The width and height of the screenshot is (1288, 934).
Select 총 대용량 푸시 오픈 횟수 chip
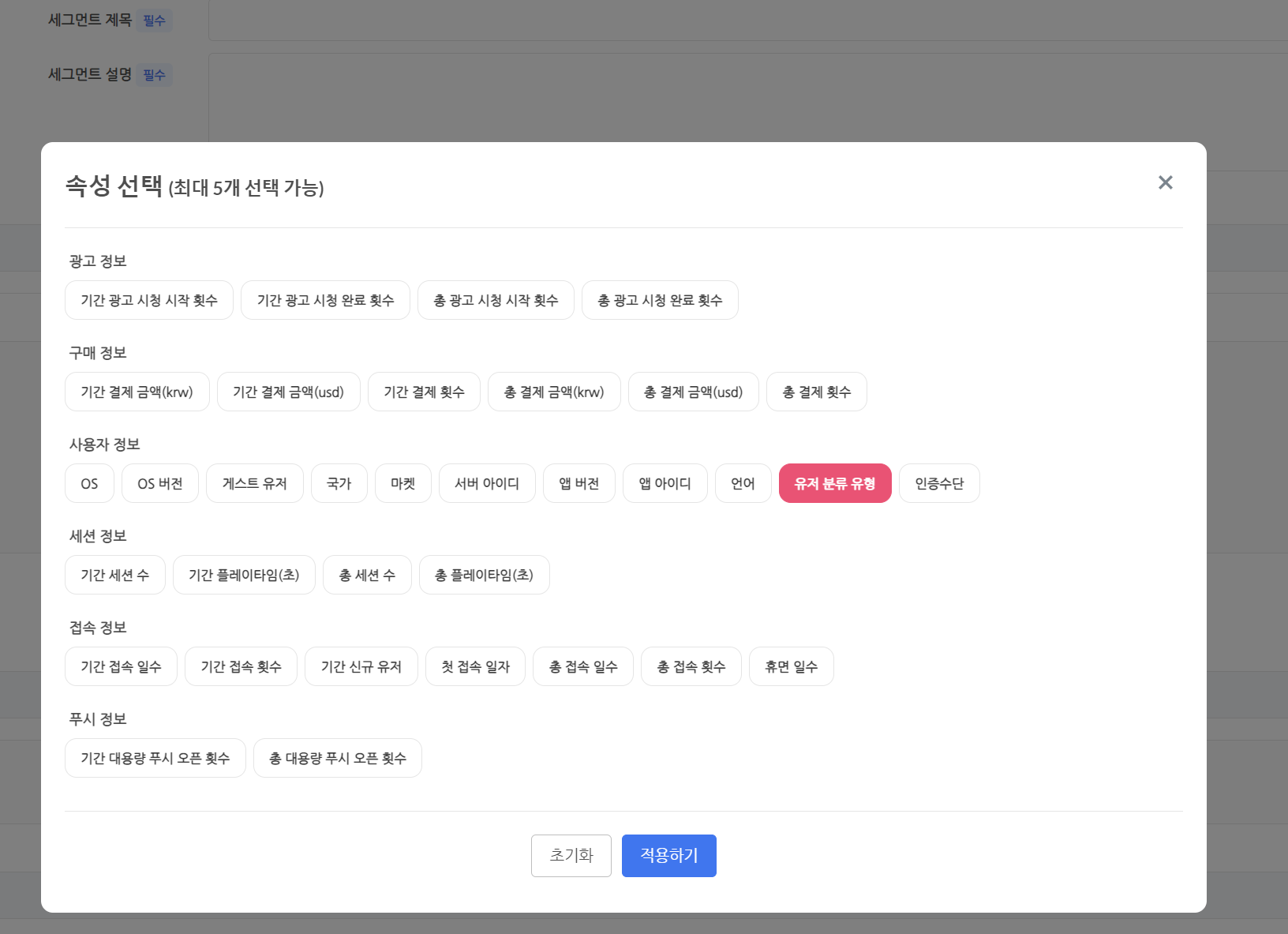coord(338,758)
